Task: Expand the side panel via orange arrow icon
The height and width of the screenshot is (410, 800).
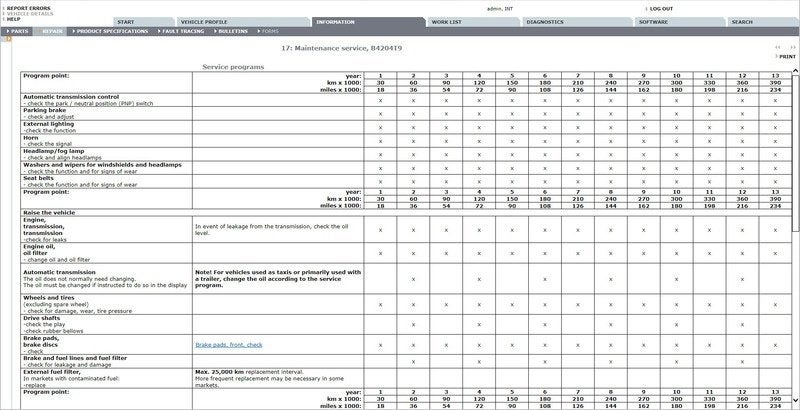Action: click(x=8, y=39)
